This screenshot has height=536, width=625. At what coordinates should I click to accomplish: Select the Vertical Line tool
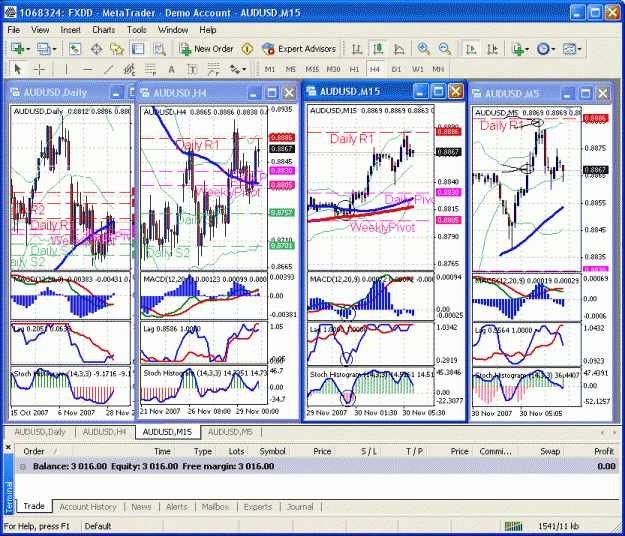[66, 69]
